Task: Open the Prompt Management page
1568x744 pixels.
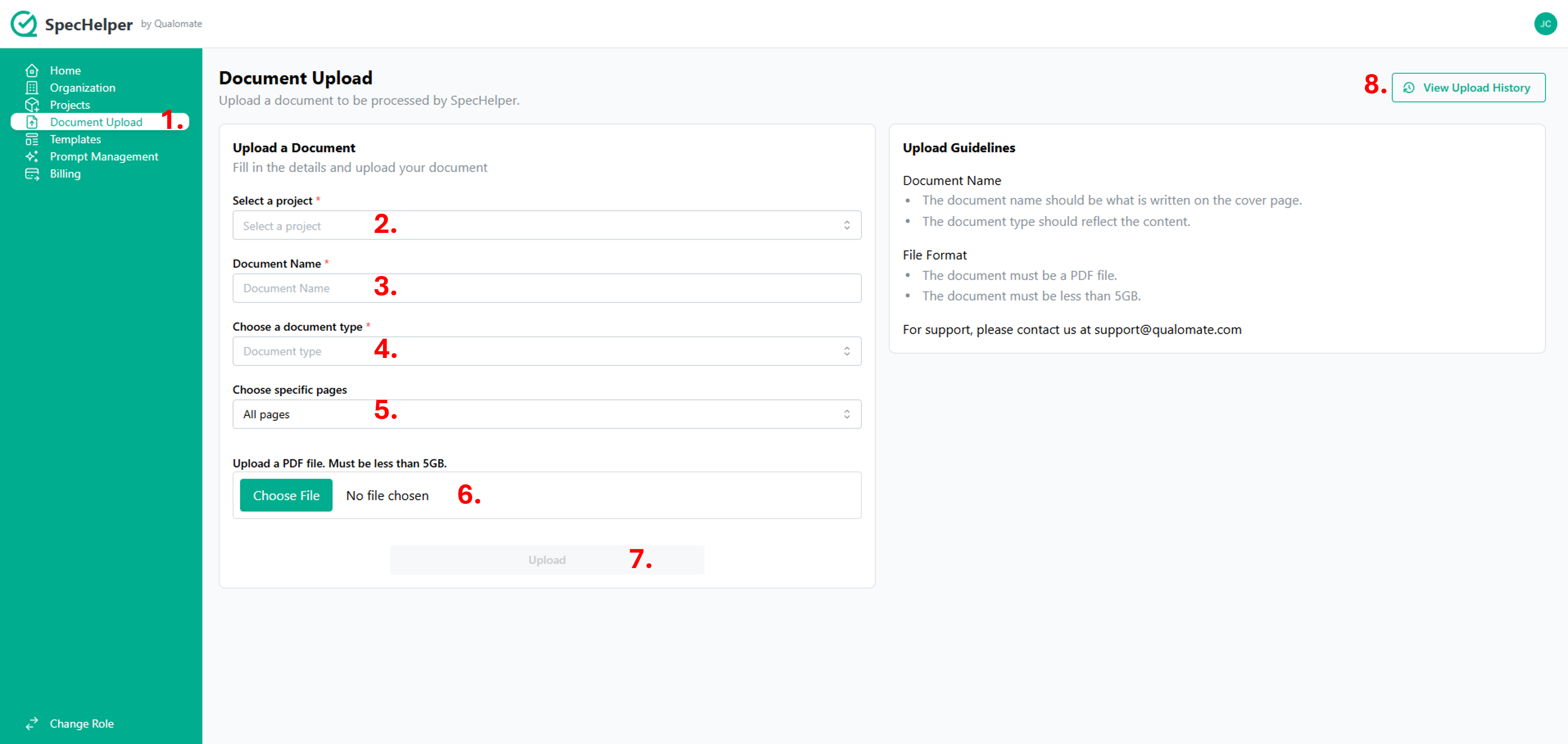Action: [x=103, y=156]
